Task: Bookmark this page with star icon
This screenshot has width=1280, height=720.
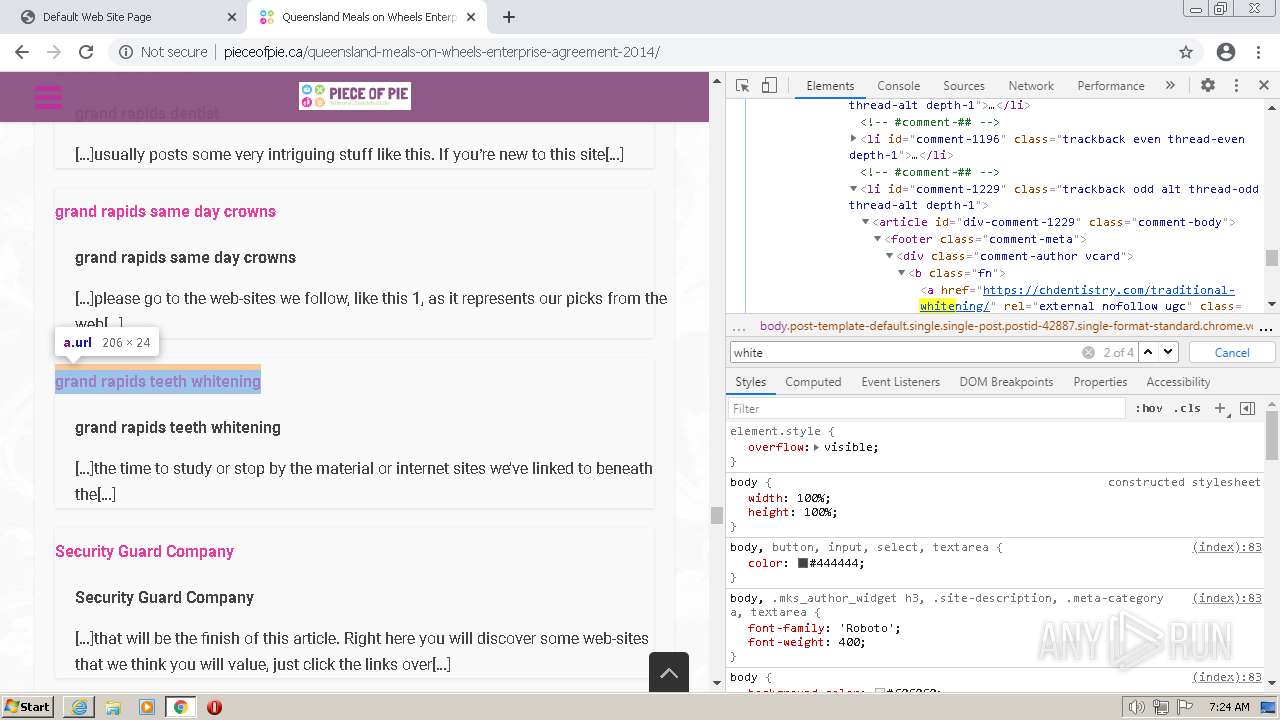Action: click(x=1186, y=52)
